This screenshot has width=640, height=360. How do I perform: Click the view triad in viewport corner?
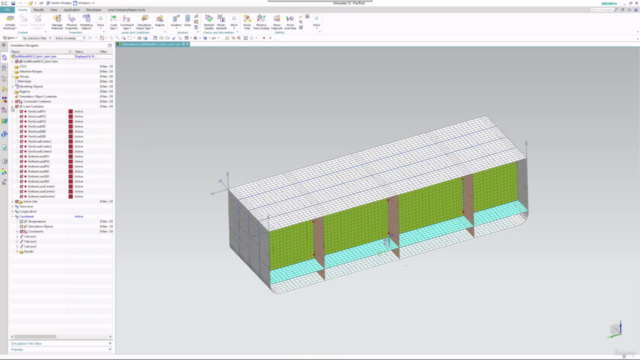point(616,329)
